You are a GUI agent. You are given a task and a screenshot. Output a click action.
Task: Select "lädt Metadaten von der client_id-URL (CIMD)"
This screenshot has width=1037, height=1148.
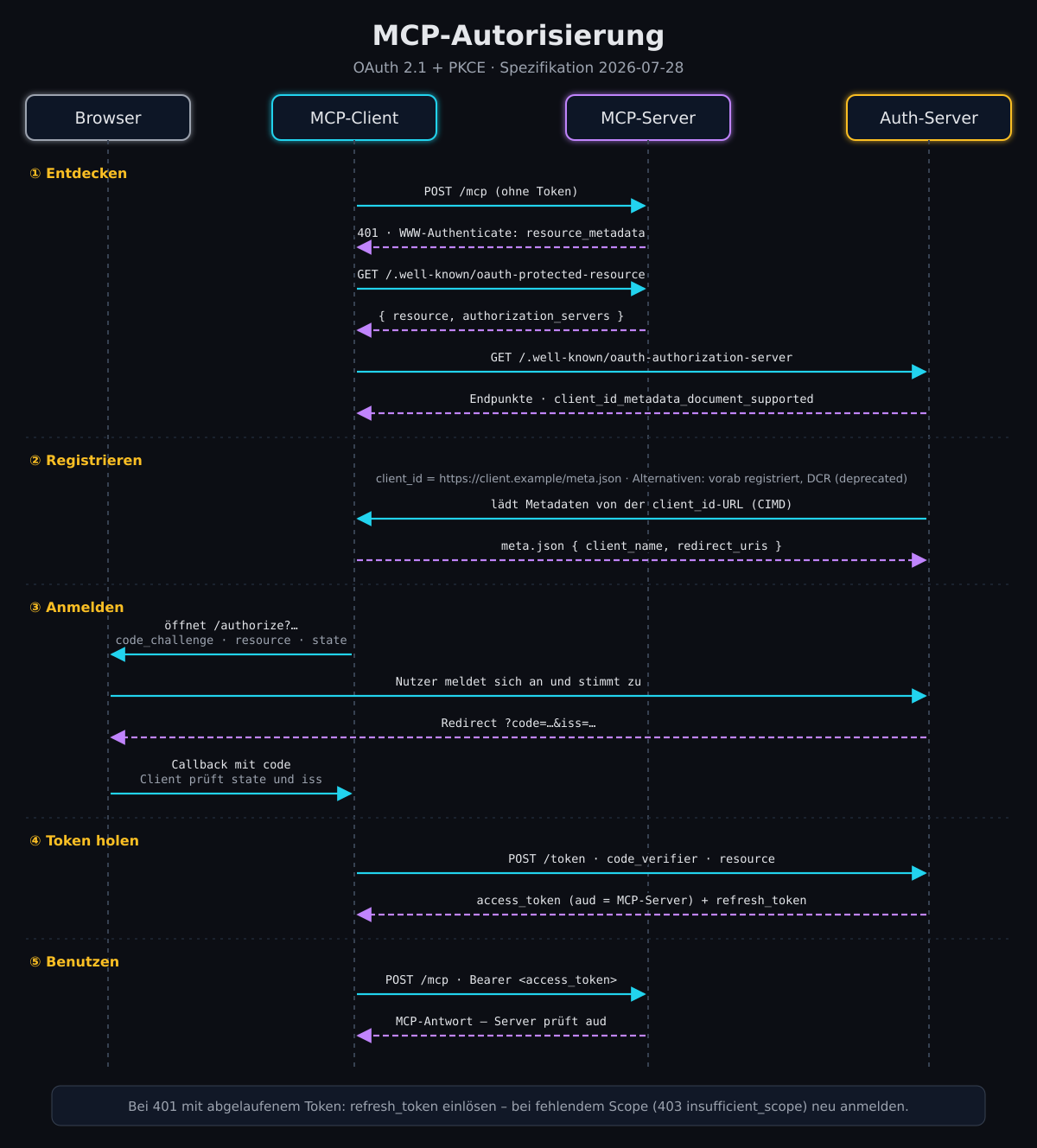tap(641, 505)
